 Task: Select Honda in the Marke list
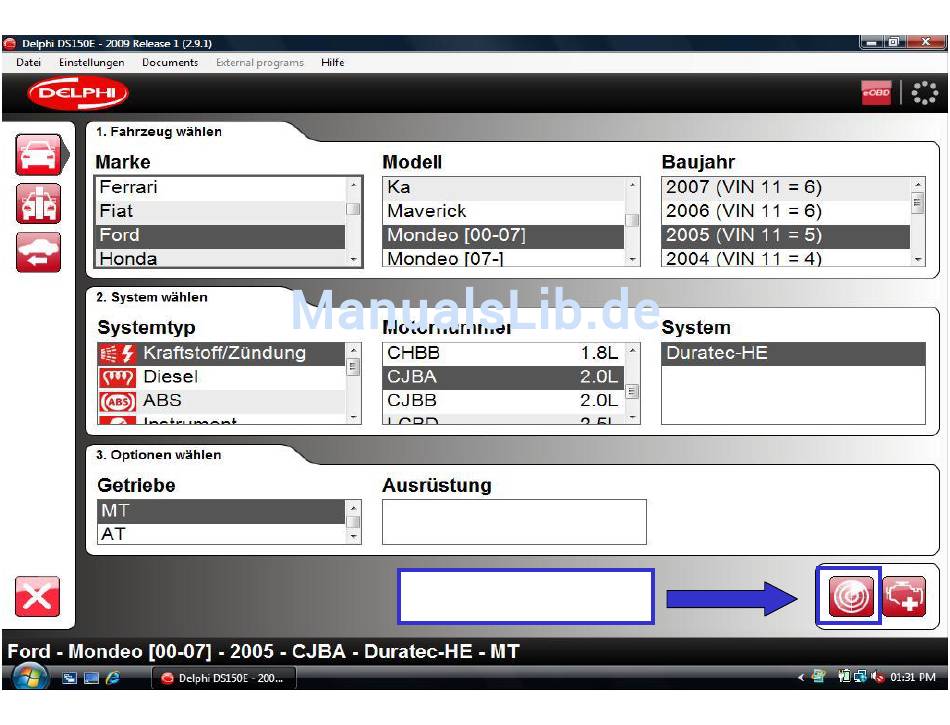click(220, 258)
